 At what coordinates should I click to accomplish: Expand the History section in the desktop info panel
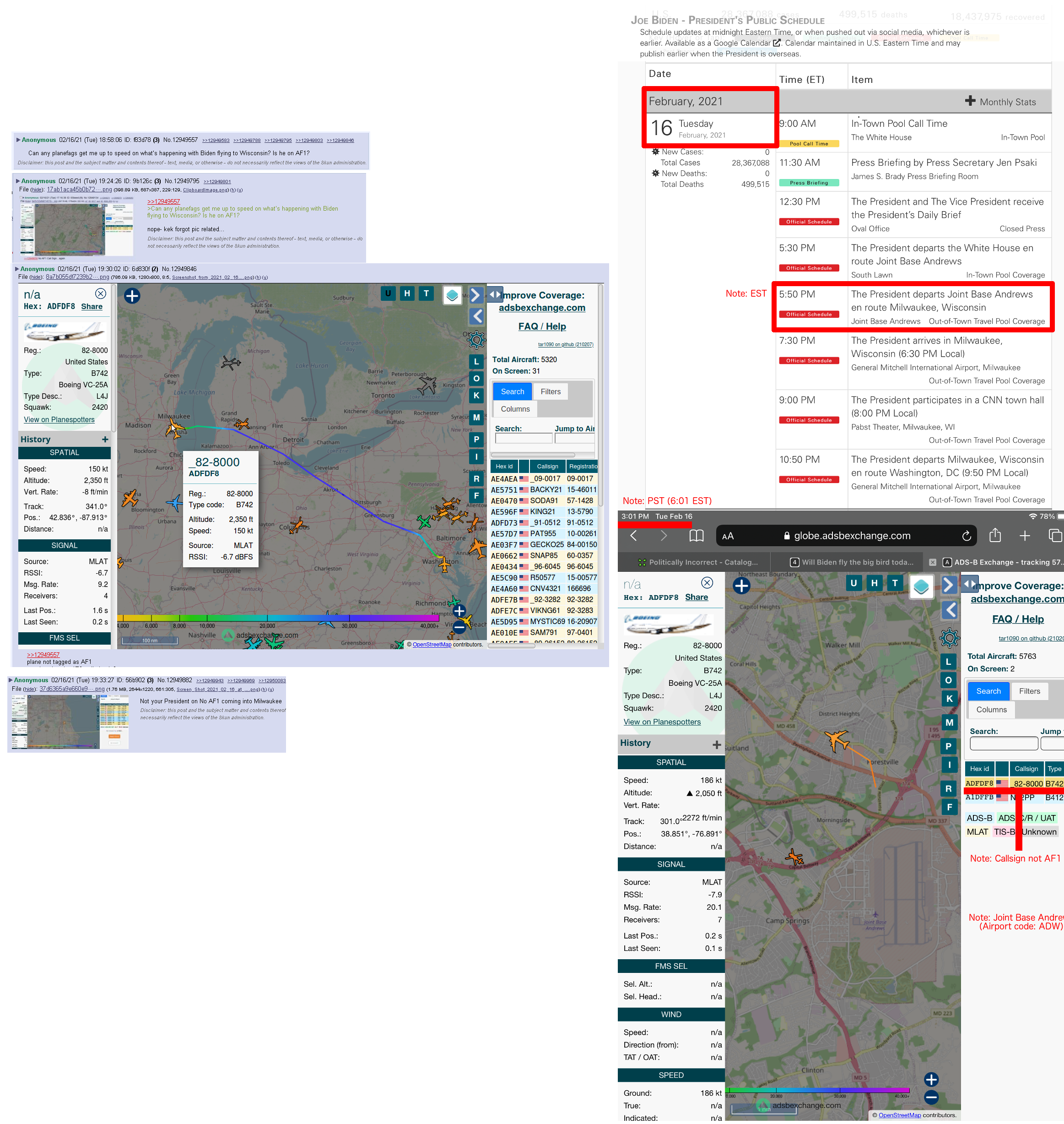coord(105,440)
